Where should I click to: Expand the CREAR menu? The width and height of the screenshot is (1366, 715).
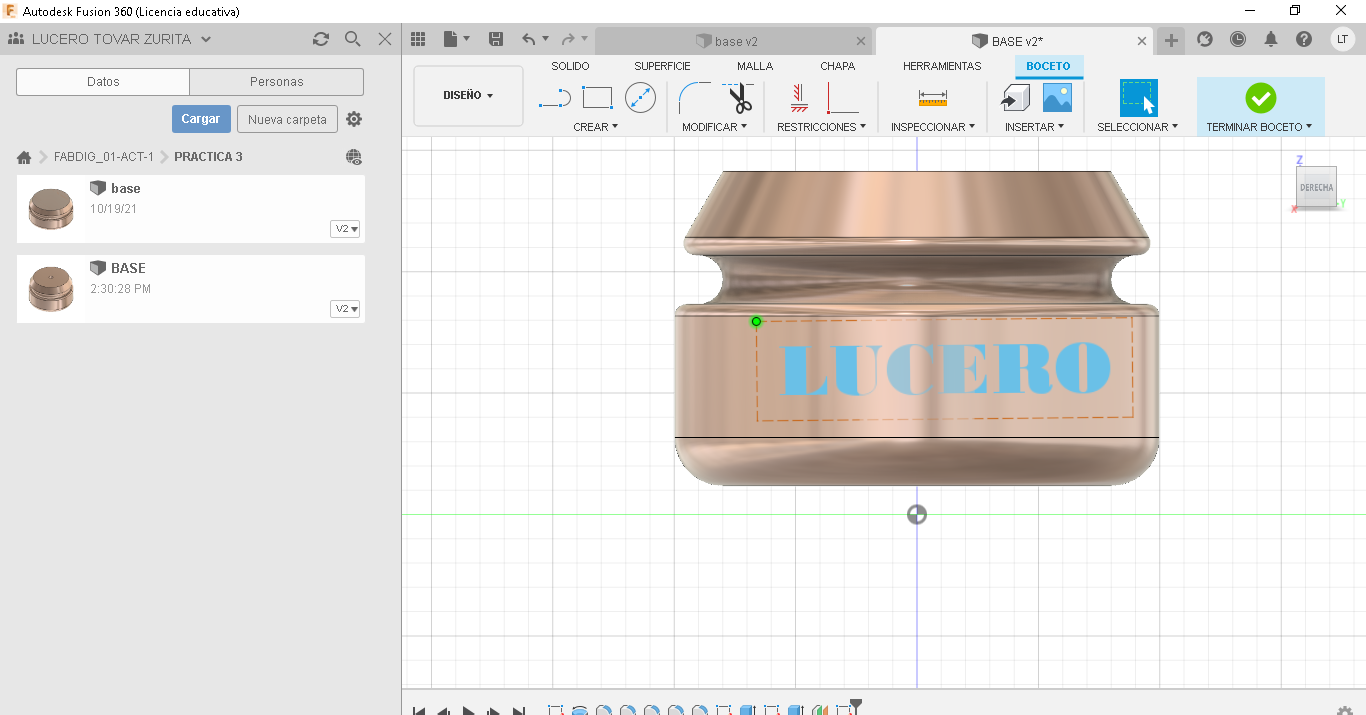click(596, 127)
